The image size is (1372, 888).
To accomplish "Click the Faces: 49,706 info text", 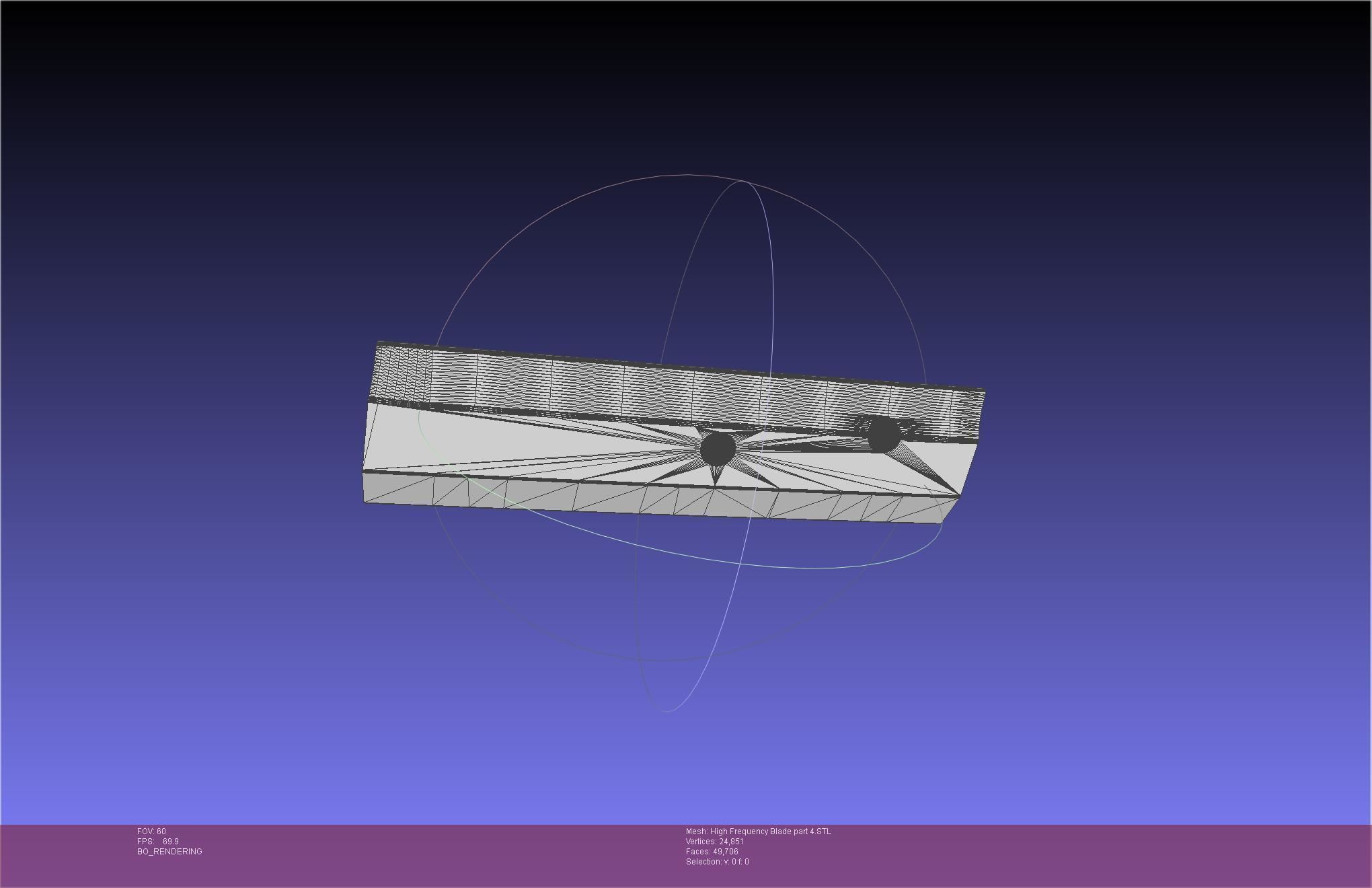I will point(712,852).
